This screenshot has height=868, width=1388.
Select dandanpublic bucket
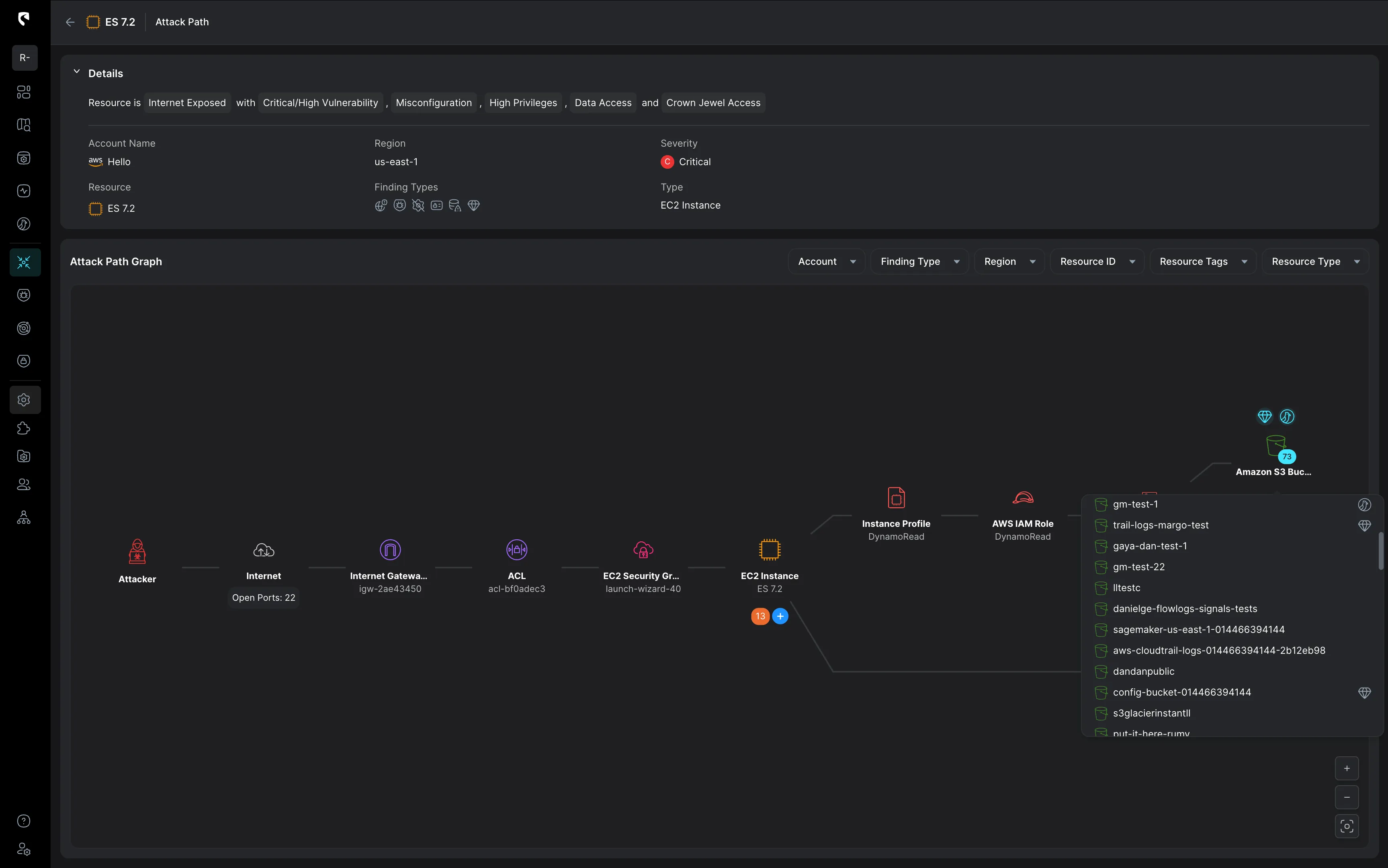(1232, 671)
